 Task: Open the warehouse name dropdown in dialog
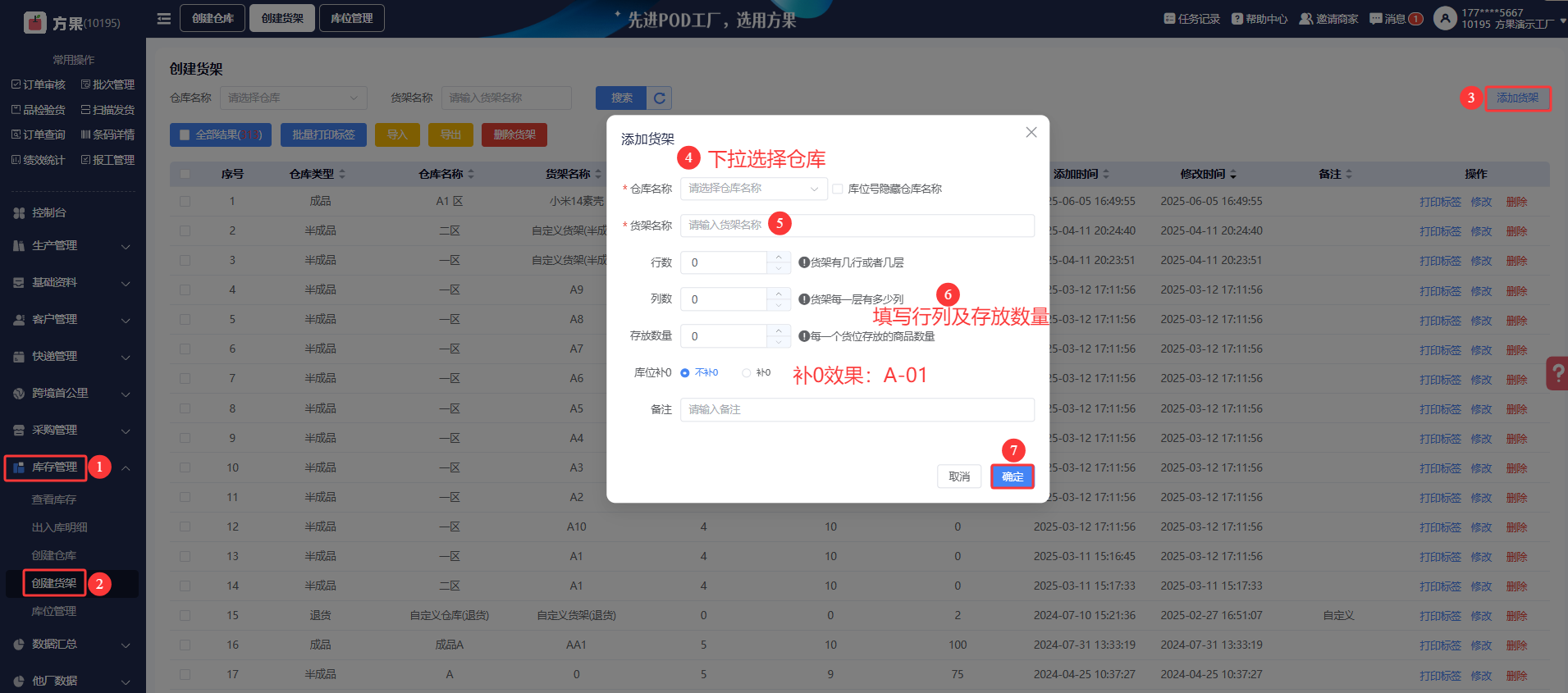[753, 189]
